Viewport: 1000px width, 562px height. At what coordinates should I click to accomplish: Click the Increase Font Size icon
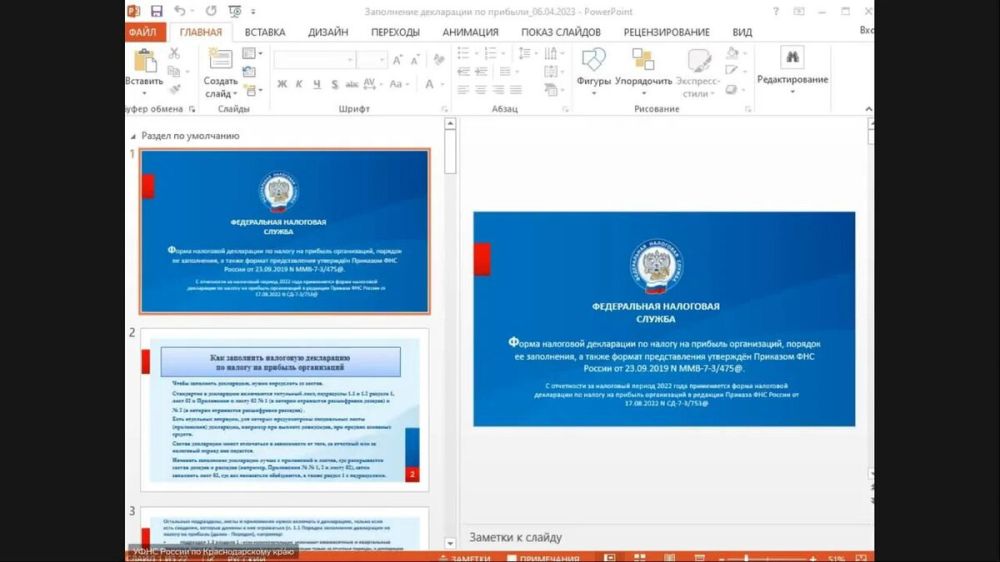[397, 60]
